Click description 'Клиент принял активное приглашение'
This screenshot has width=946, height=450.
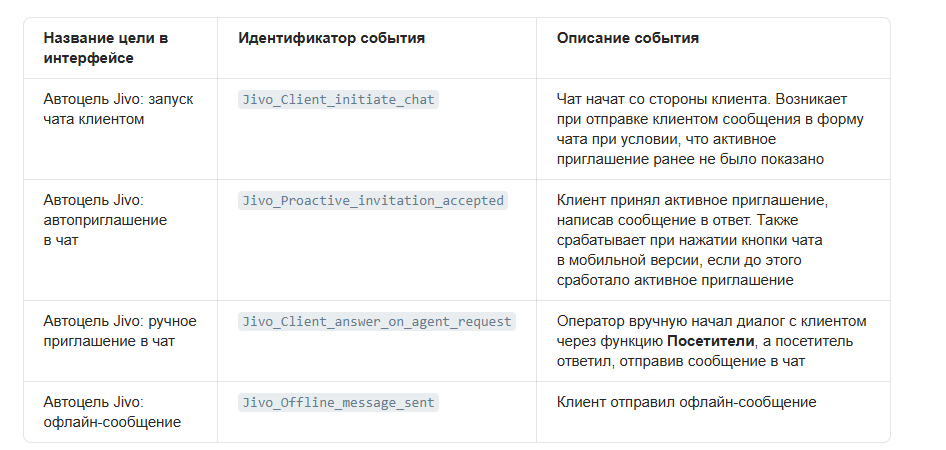coord(688,200)
